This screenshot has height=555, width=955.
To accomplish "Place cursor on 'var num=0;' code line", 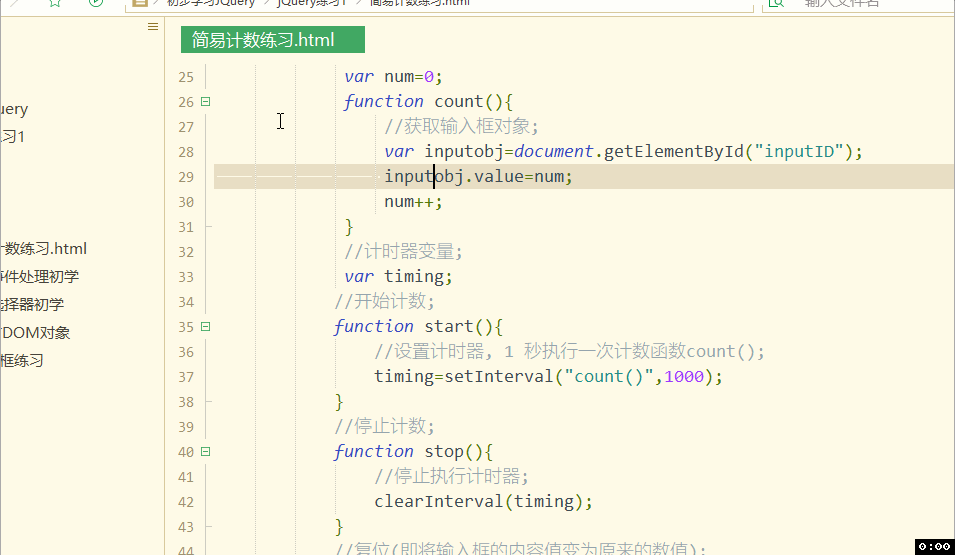I will click(x=393, y=77).
